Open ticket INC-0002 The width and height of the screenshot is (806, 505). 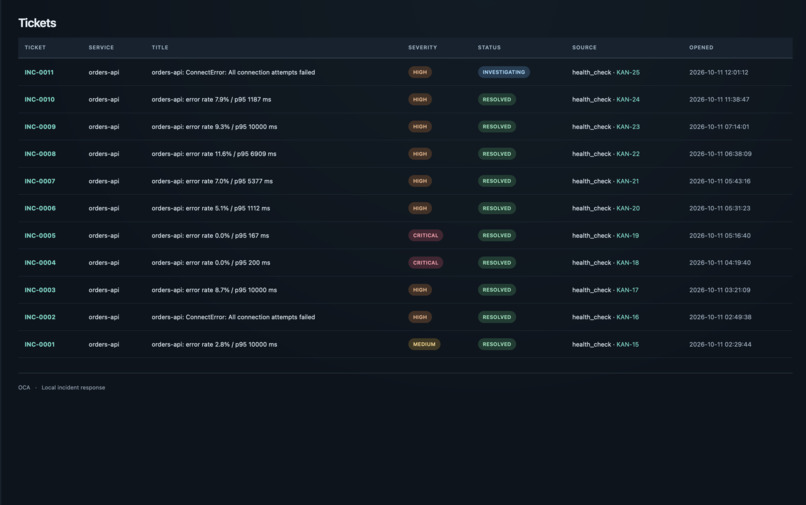[40, 317]
